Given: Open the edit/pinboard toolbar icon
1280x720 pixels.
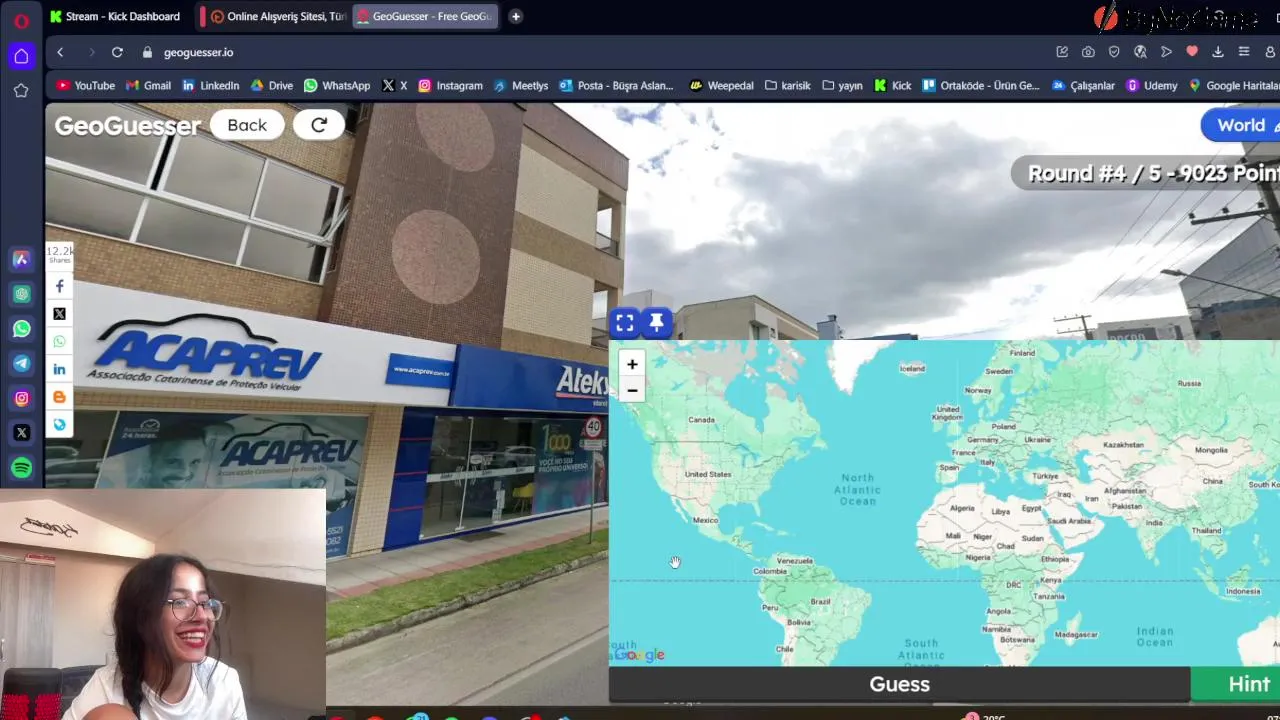Looking at the screenshot, I should click(x=1062, y=52).
